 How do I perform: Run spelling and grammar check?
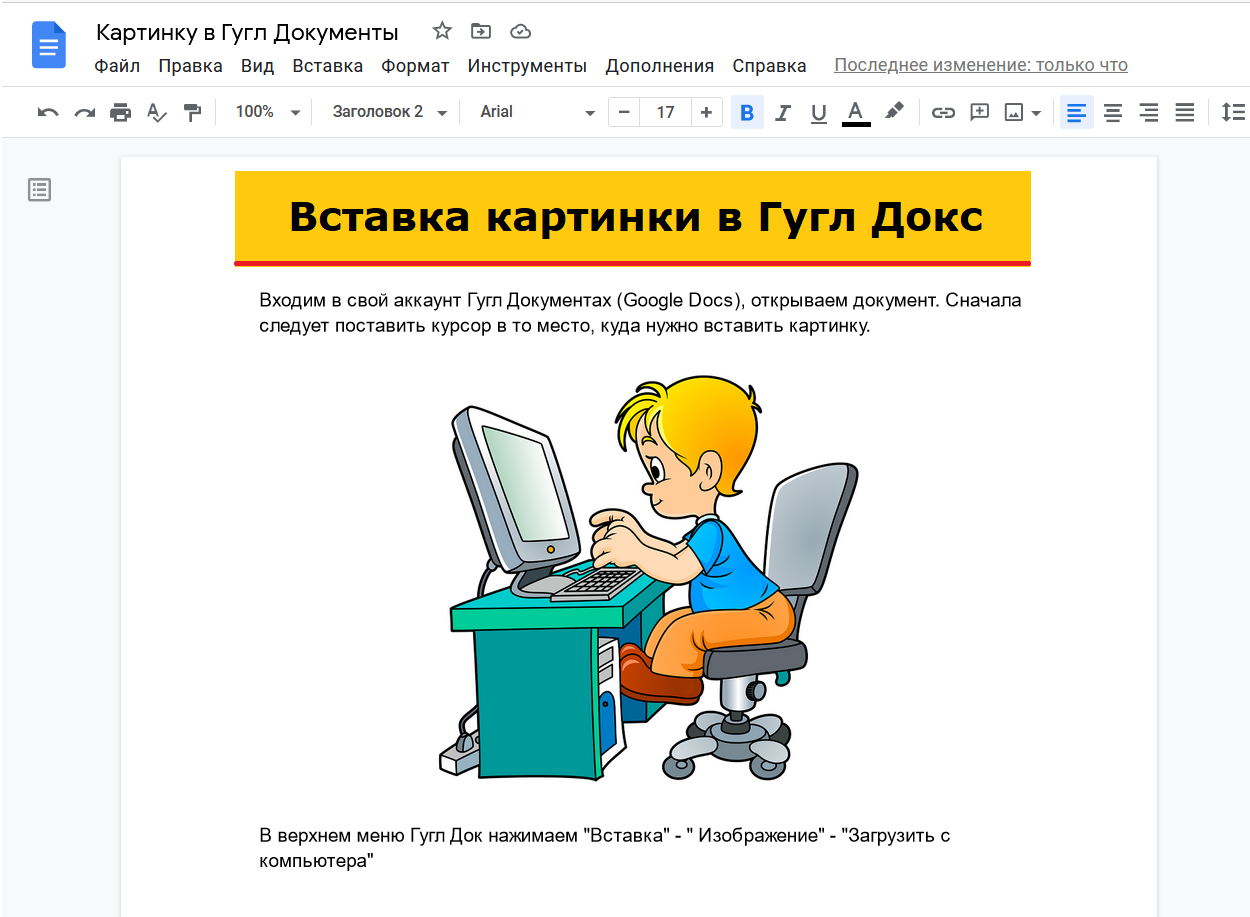click(157, 112)
